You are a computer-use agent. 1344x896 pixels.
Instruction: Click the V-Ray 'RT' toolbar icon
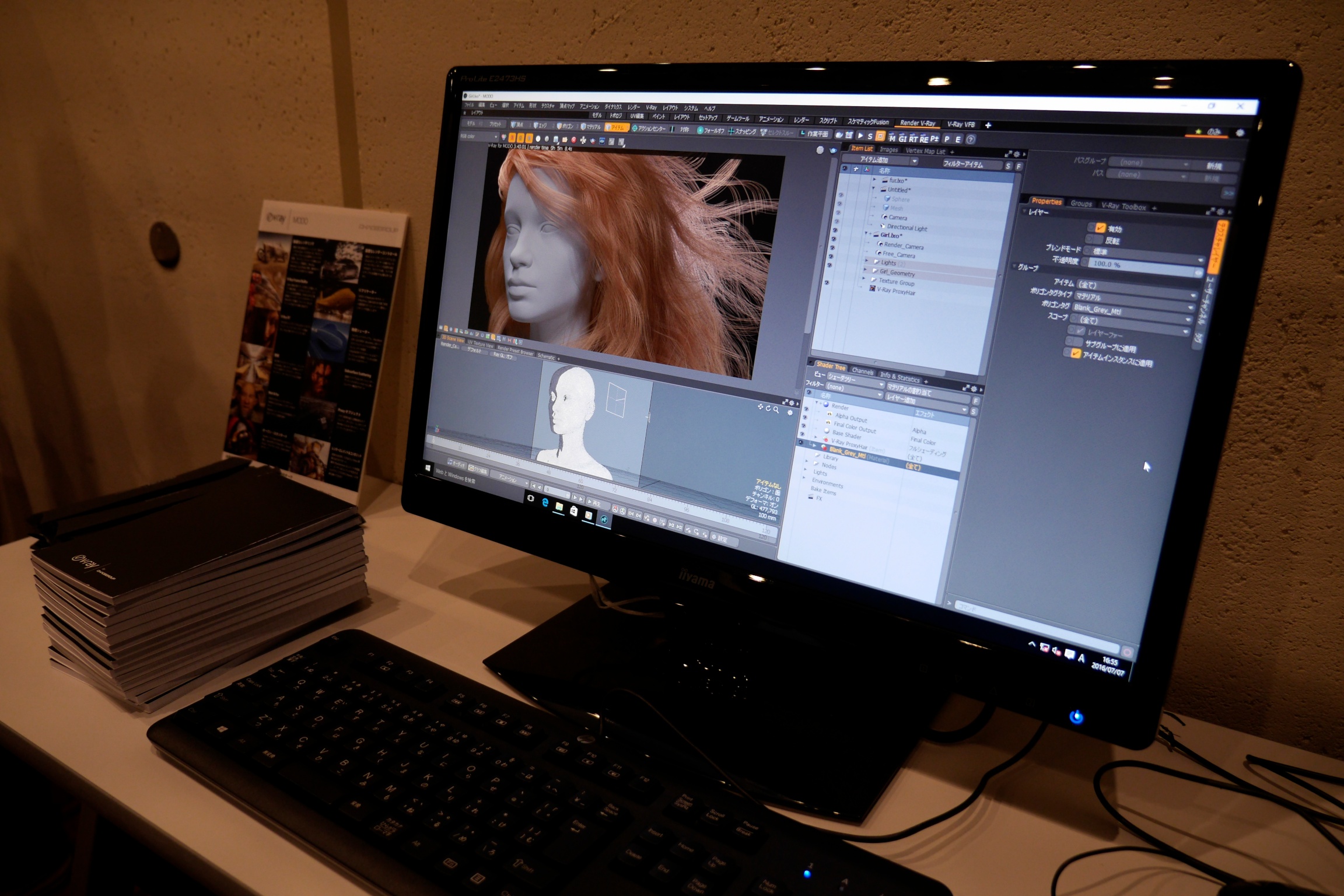coord(914,139)
